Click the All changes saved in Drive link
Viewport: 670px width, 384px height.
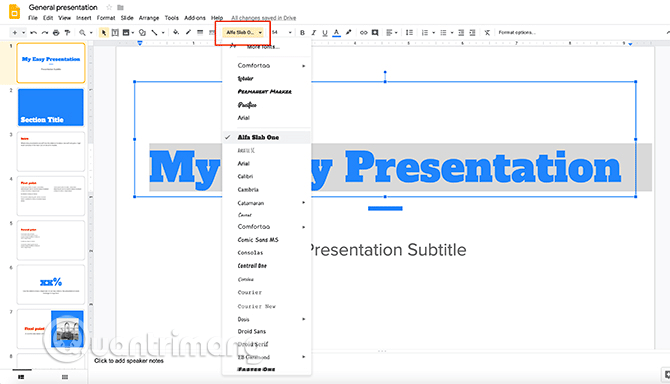[x=264, y=18]
